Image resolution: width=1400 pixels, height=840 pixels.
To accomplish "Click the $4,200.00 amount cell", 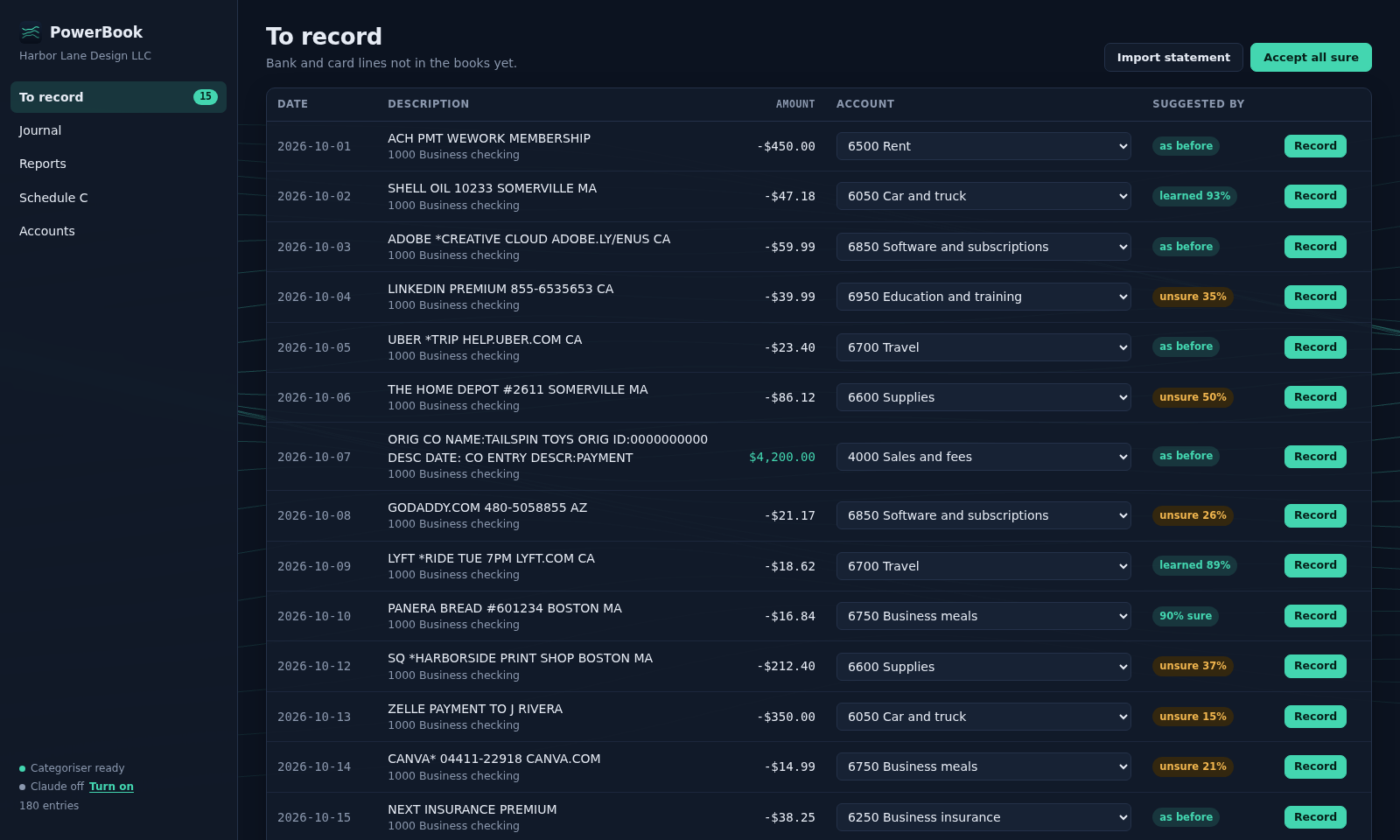I will pyautogui.click(x=782, y=457).
